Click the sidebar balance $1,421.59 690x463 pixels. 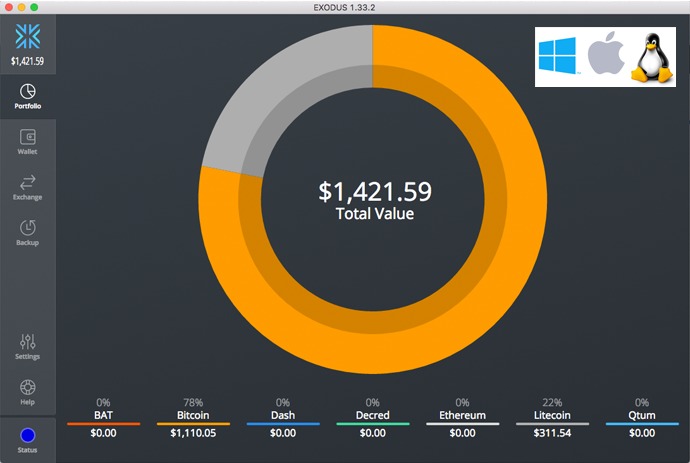pos(28,61)
